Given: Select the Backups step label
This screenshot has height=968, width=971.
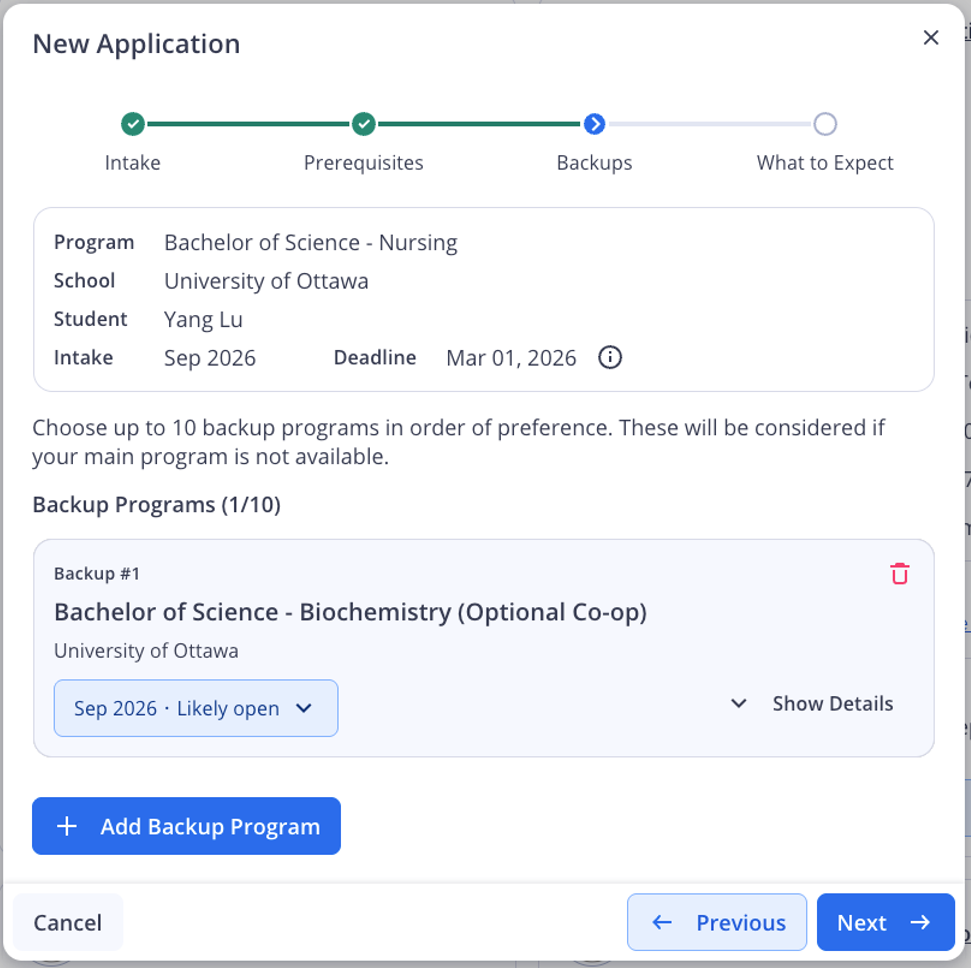Looking at the screenshot, I should (x=594, y=162).
